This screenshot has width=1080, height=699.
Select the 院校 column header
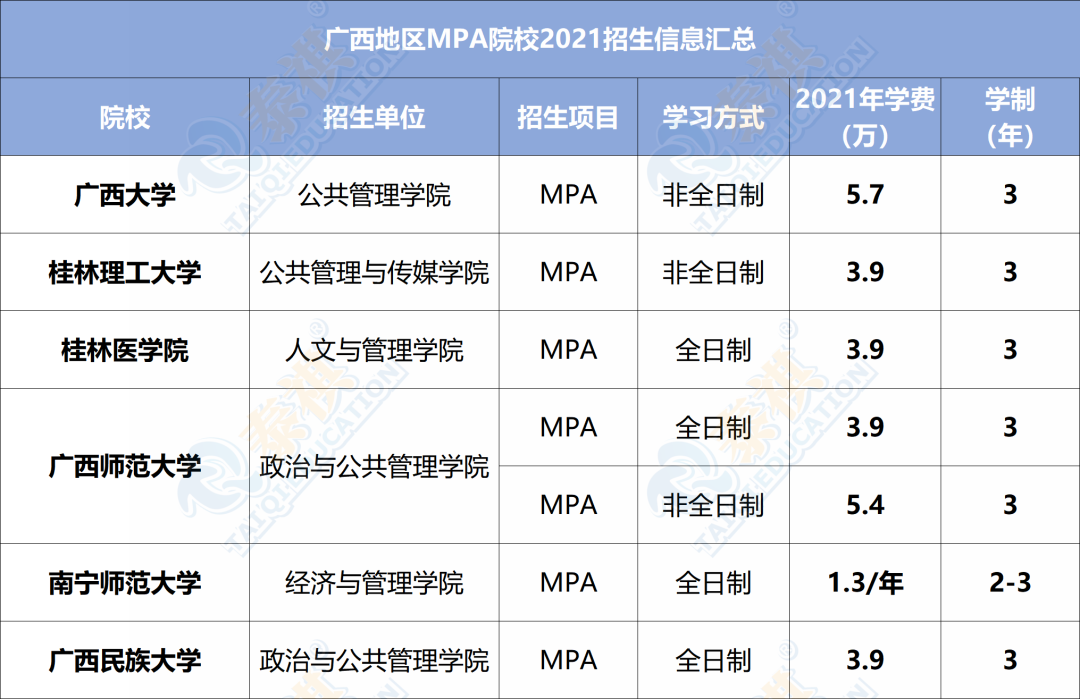click(x=125, y=118)
